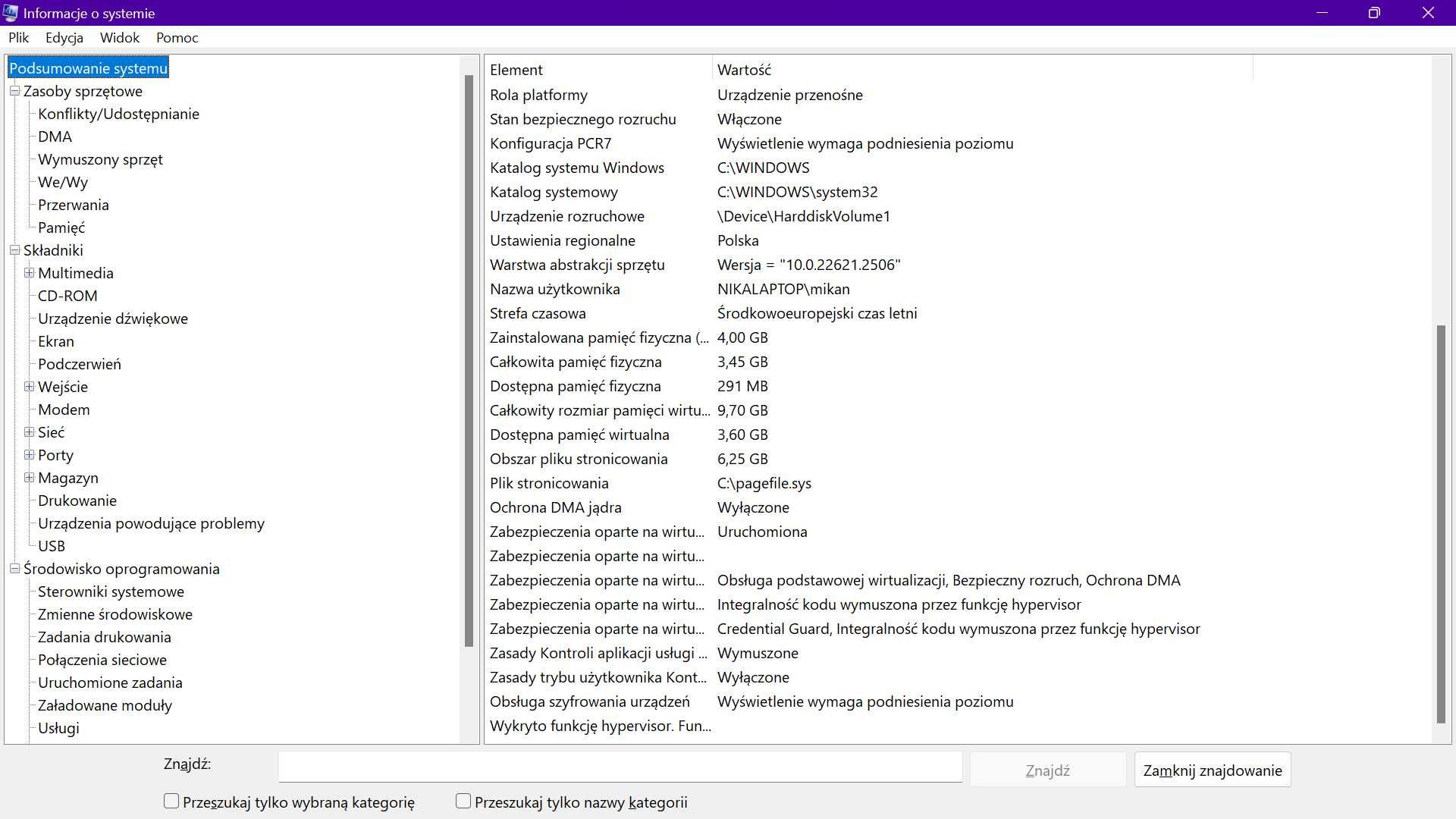Select Sterowniki systemowe tree item
1456x819 pixels.
111,591
